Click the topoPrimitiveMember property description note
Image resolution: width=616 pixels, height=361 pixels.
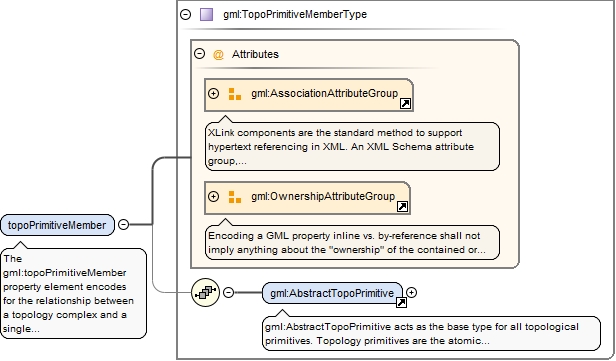pyautogui.click(x=73, y=293)
